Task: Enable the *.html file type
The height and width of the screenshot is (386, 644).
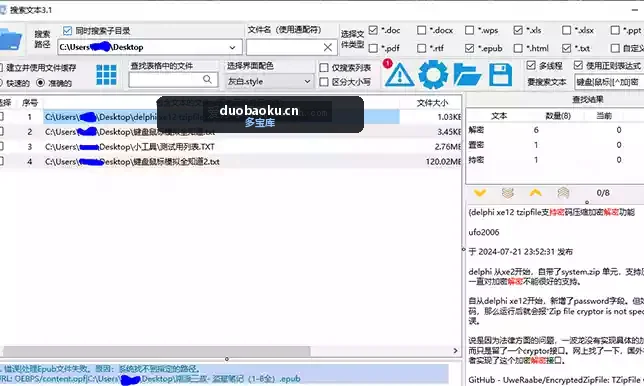Action: [x=518, y=48]
